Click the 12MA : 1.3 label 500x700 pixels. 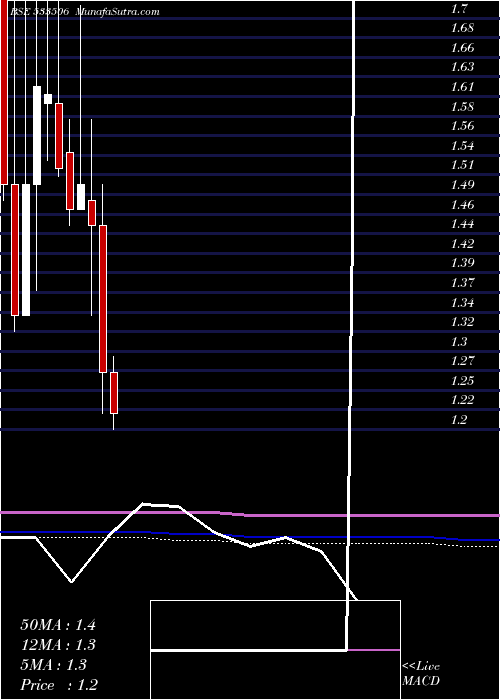(x=58, y=645)
